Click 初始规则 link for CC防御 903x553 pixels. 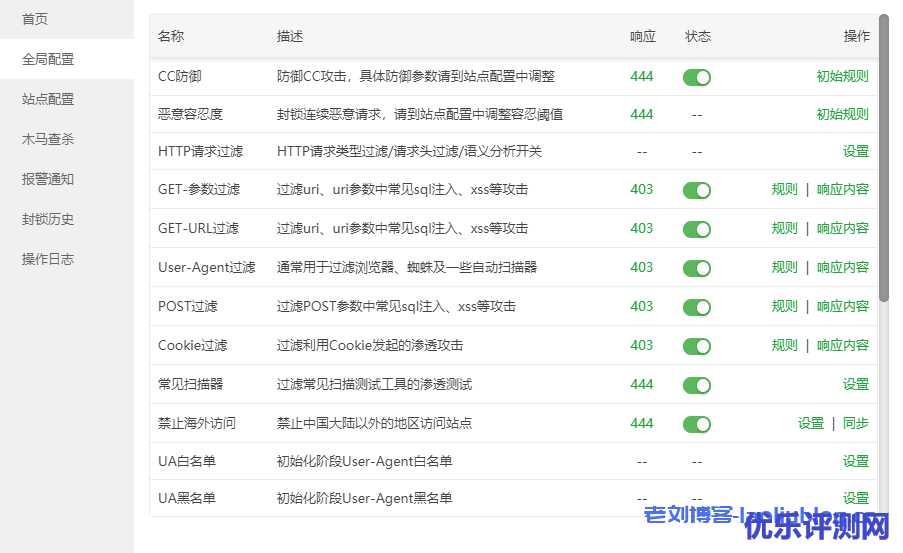tap(842, 76)
